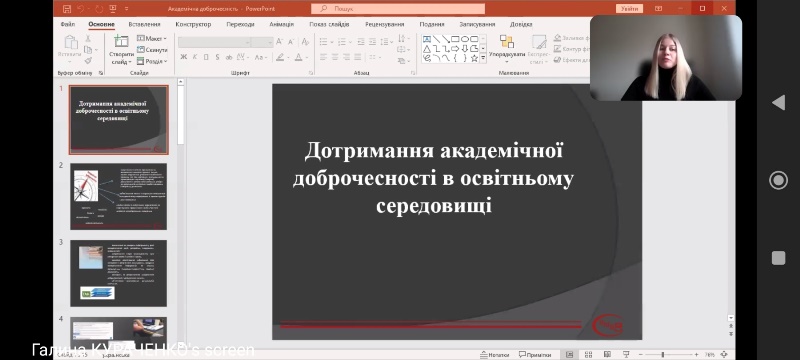800x360 pixels.
Task: Open Нотатки notes pane button
Action: tap(494, 354)
